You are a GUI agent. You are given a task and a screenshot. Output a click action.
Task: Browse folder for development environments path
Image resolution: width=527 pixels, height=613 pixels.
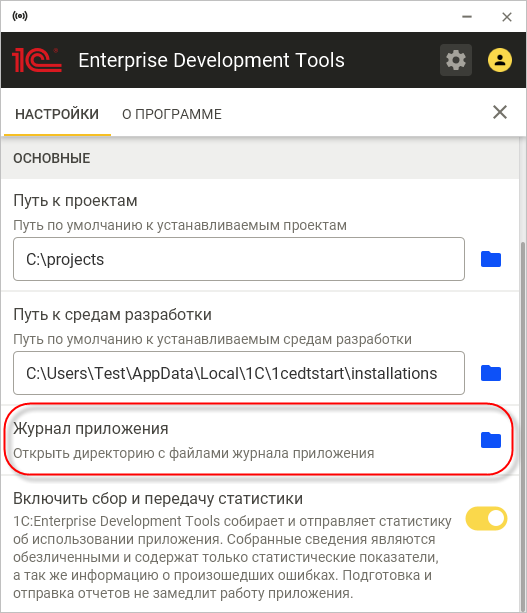(491, 373)
